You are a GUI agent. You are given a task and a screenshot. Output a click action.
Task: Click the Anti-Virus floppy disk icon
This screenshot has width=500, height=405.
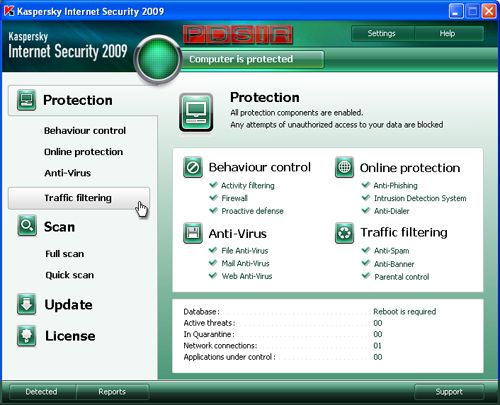193,233
